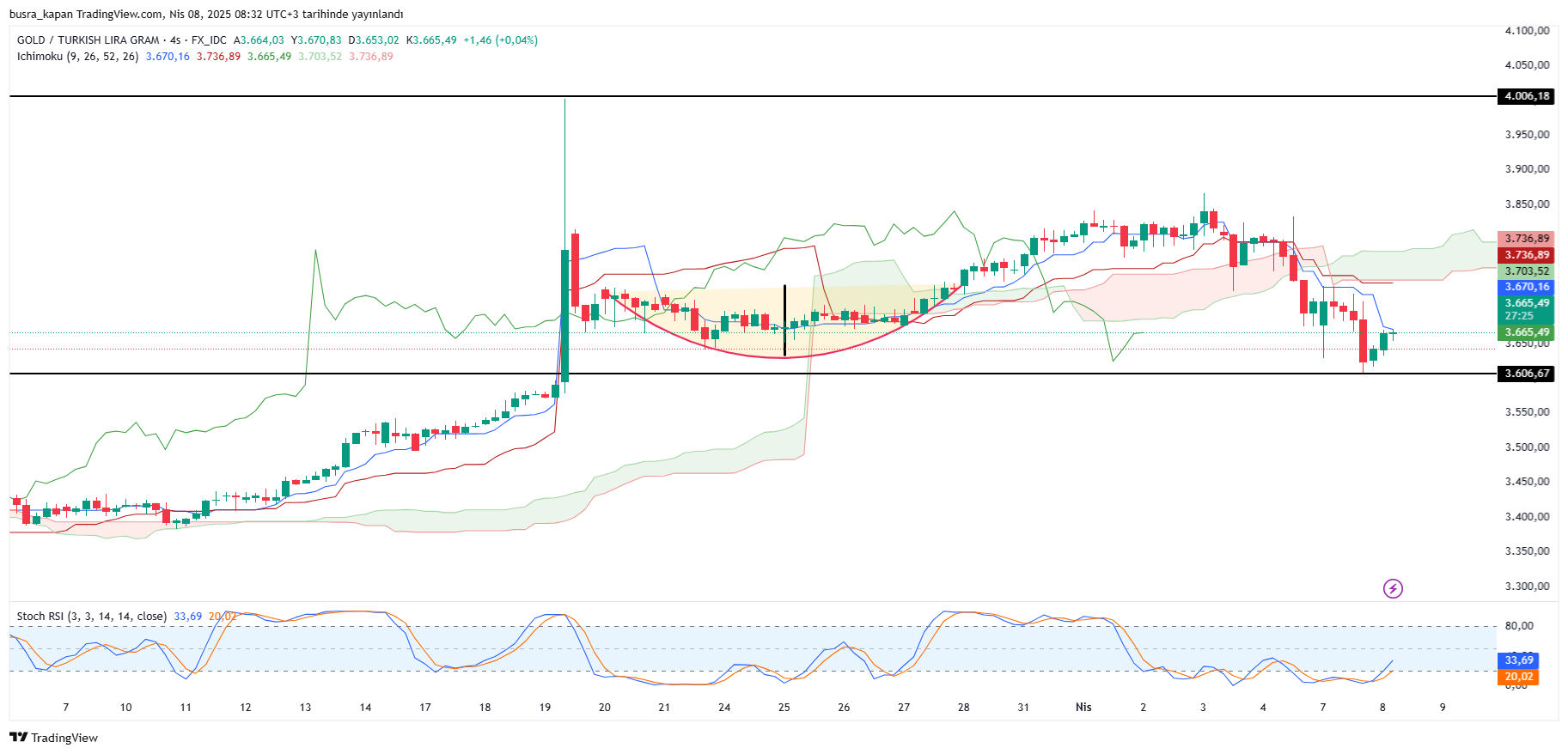The height and width of the screenshot is (754, 1568).
Task: Select the 3.606,67 black price label
Action: (1527, 374)
